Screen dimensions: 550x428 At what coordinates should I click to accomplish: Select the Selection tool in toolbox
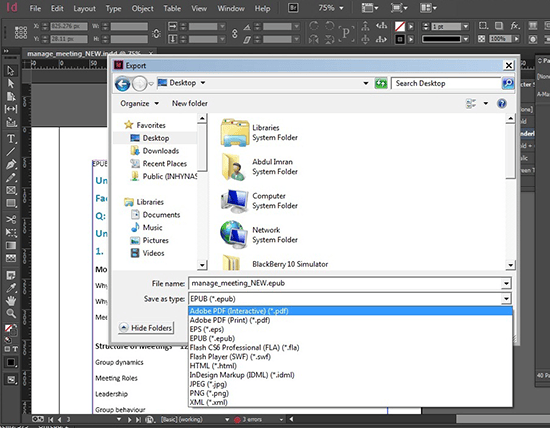tap(11, 71)
